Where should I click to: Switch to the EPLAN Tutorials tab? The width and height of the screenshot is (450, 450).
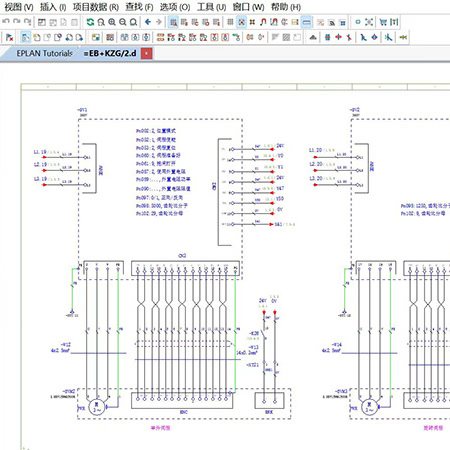pyautogui.click(x=44, y=53)
